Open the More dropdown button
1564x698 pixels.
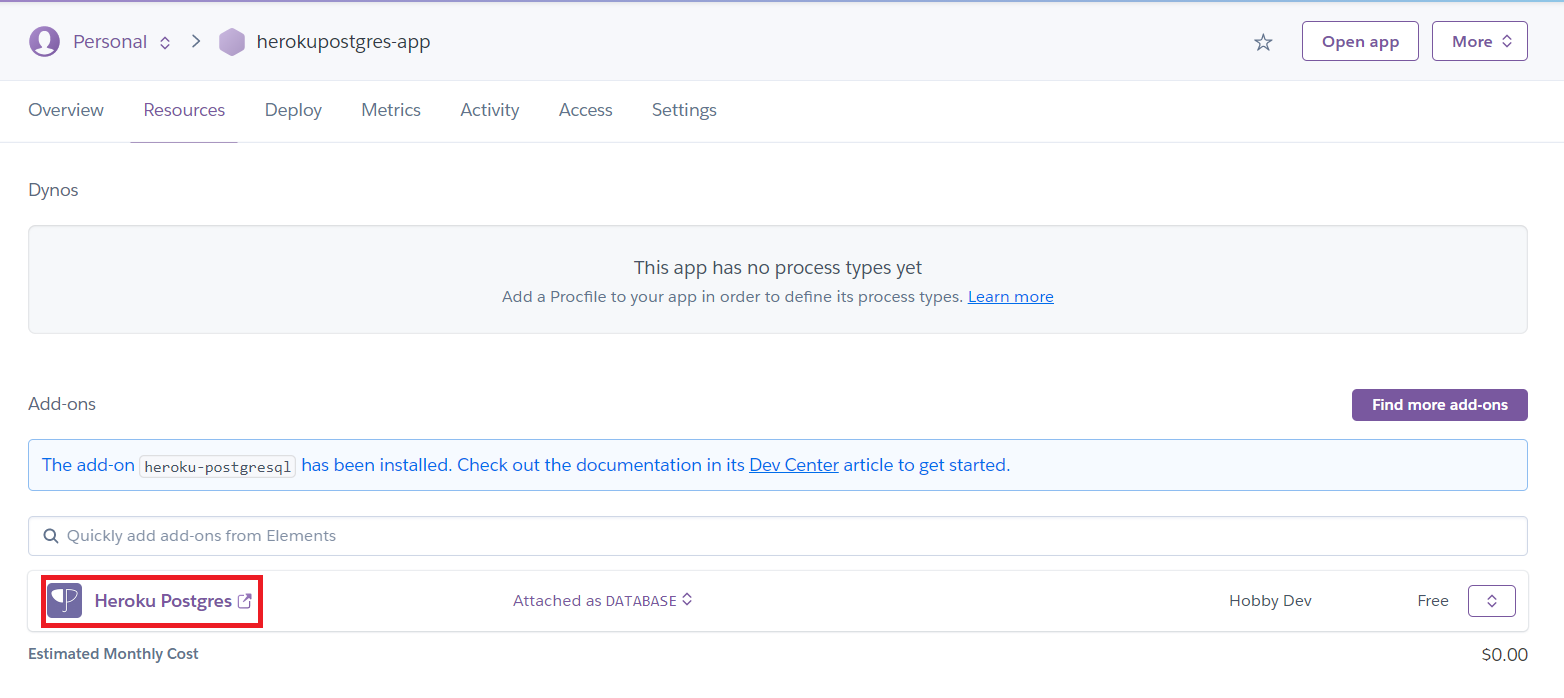click(1479, 41)
